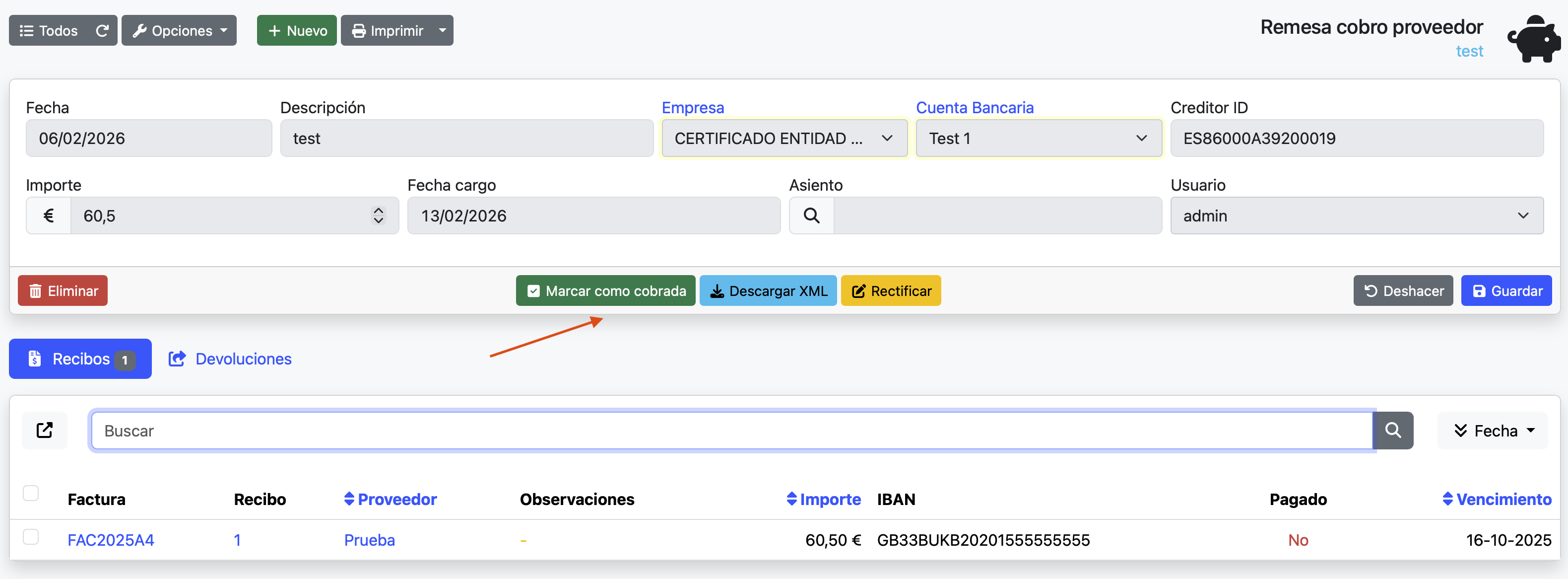Check the select-all checkbox in table header
Screen dimensions: 1568x579
pyautogui.click(x=31, y=493)
